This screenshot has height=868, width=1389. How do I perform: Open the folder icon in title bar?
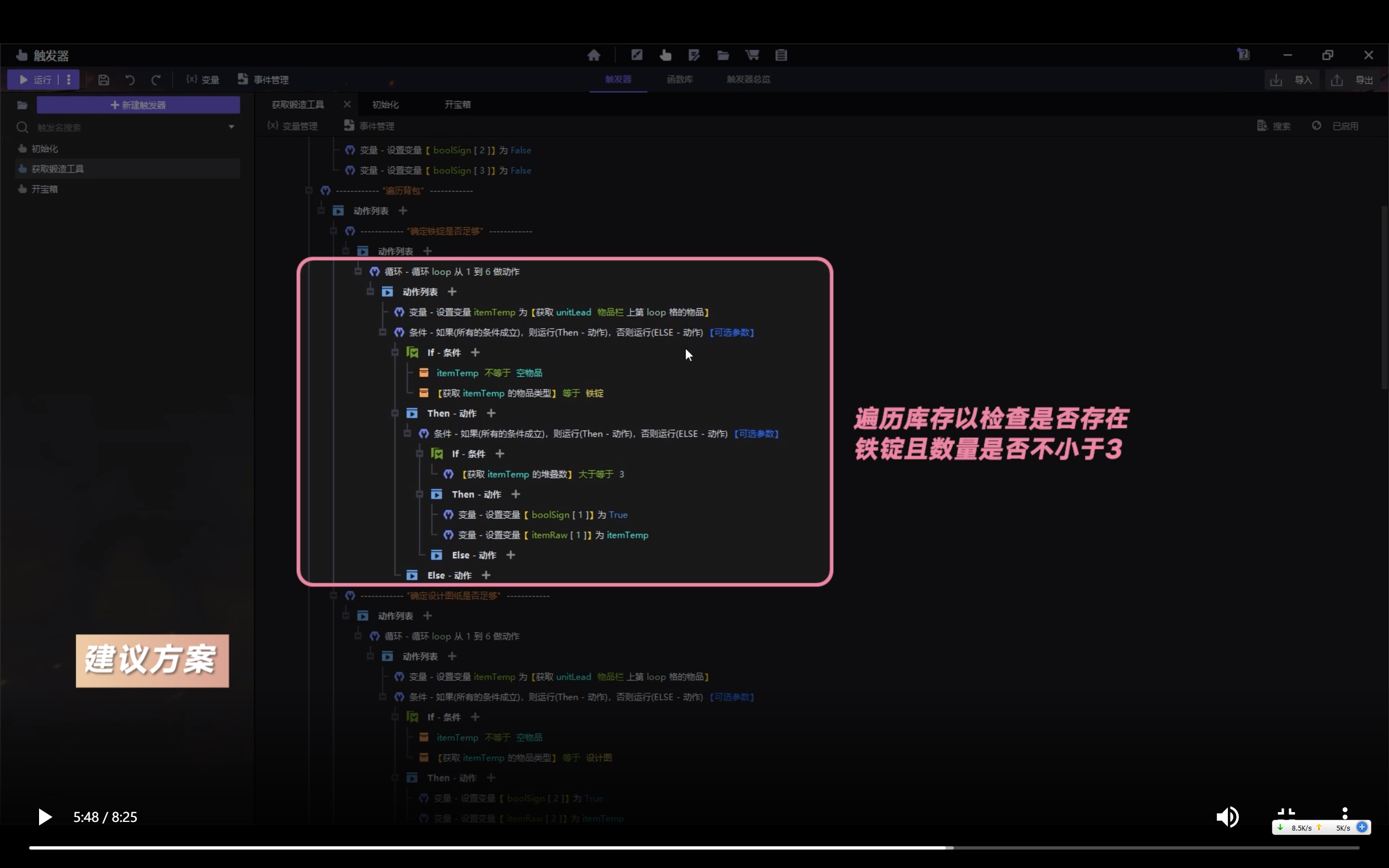tap(723, 55)
